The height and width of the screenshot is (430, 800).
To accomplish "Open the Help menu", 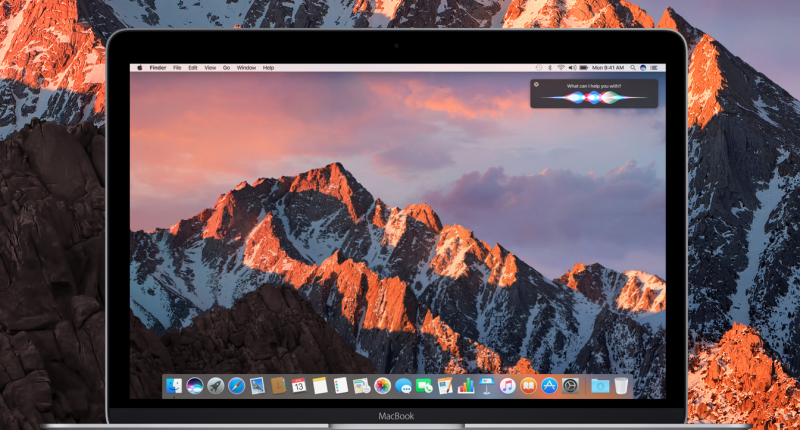I will point(268,67).
